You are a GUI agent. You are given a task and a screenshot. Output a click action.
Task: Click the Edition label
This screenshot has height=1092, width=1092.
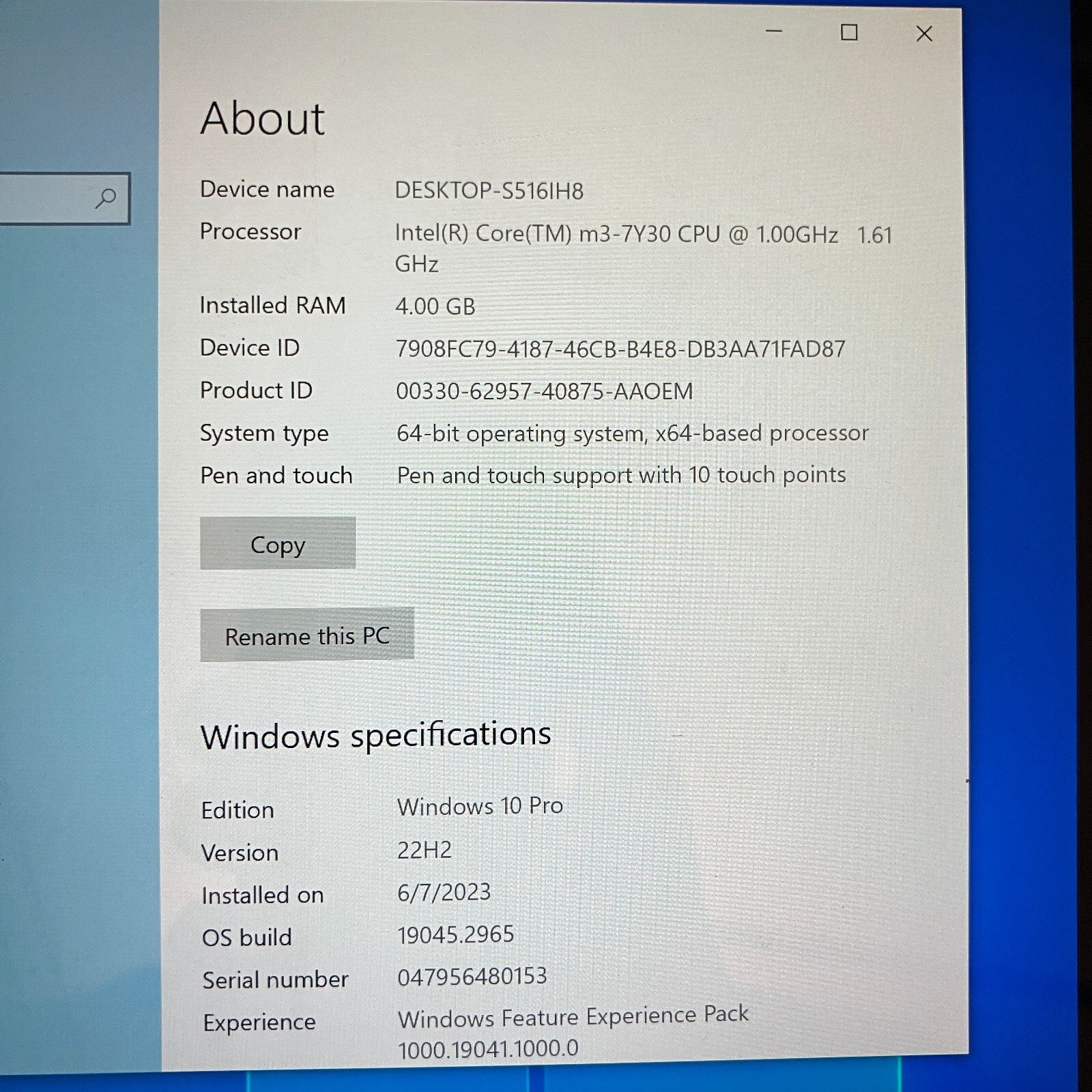(238, 811)
